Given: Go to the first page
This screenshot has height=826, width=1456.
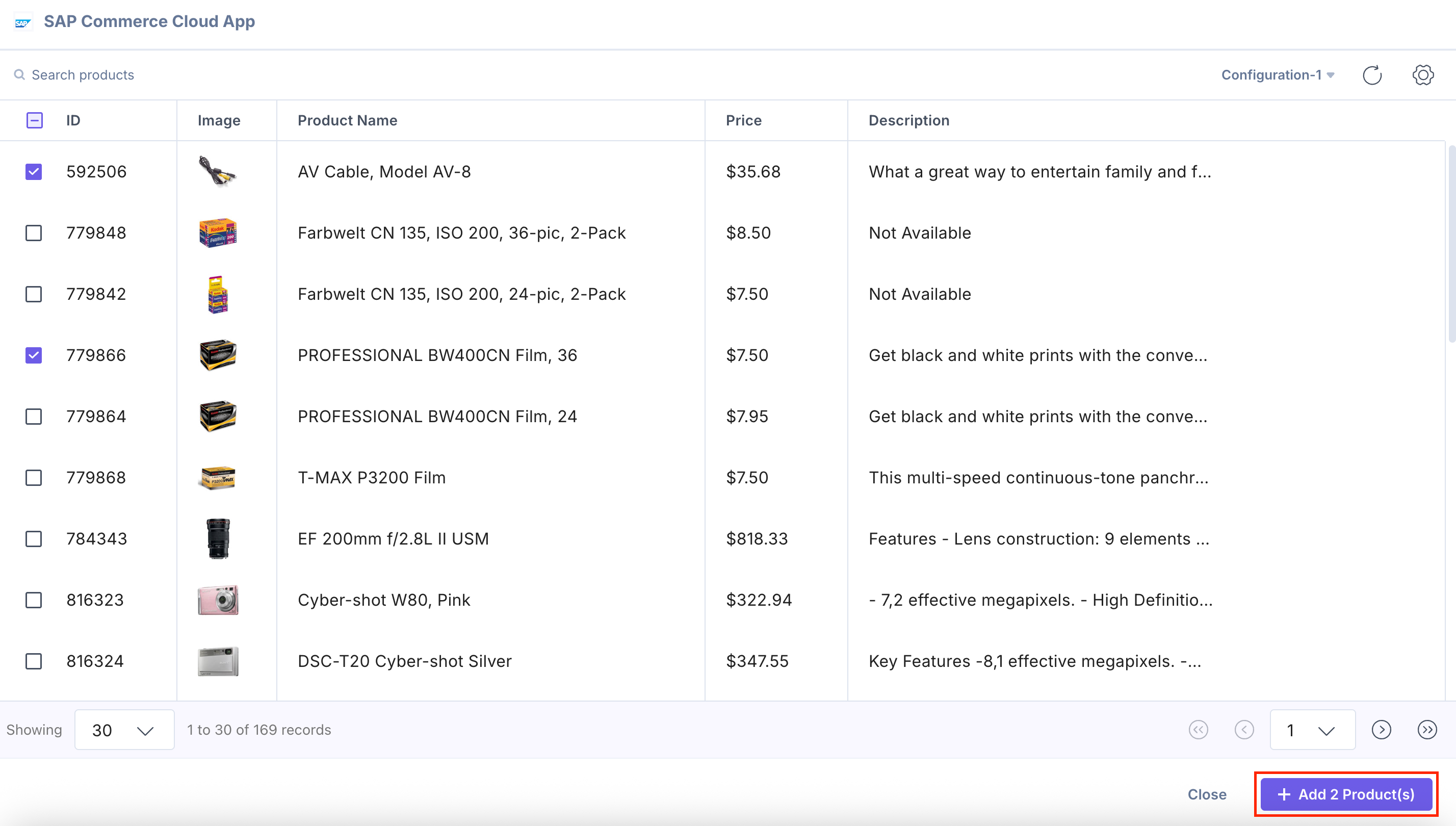Looking at the screenshot, I should pyautogui.click(x=1198, y=730).
